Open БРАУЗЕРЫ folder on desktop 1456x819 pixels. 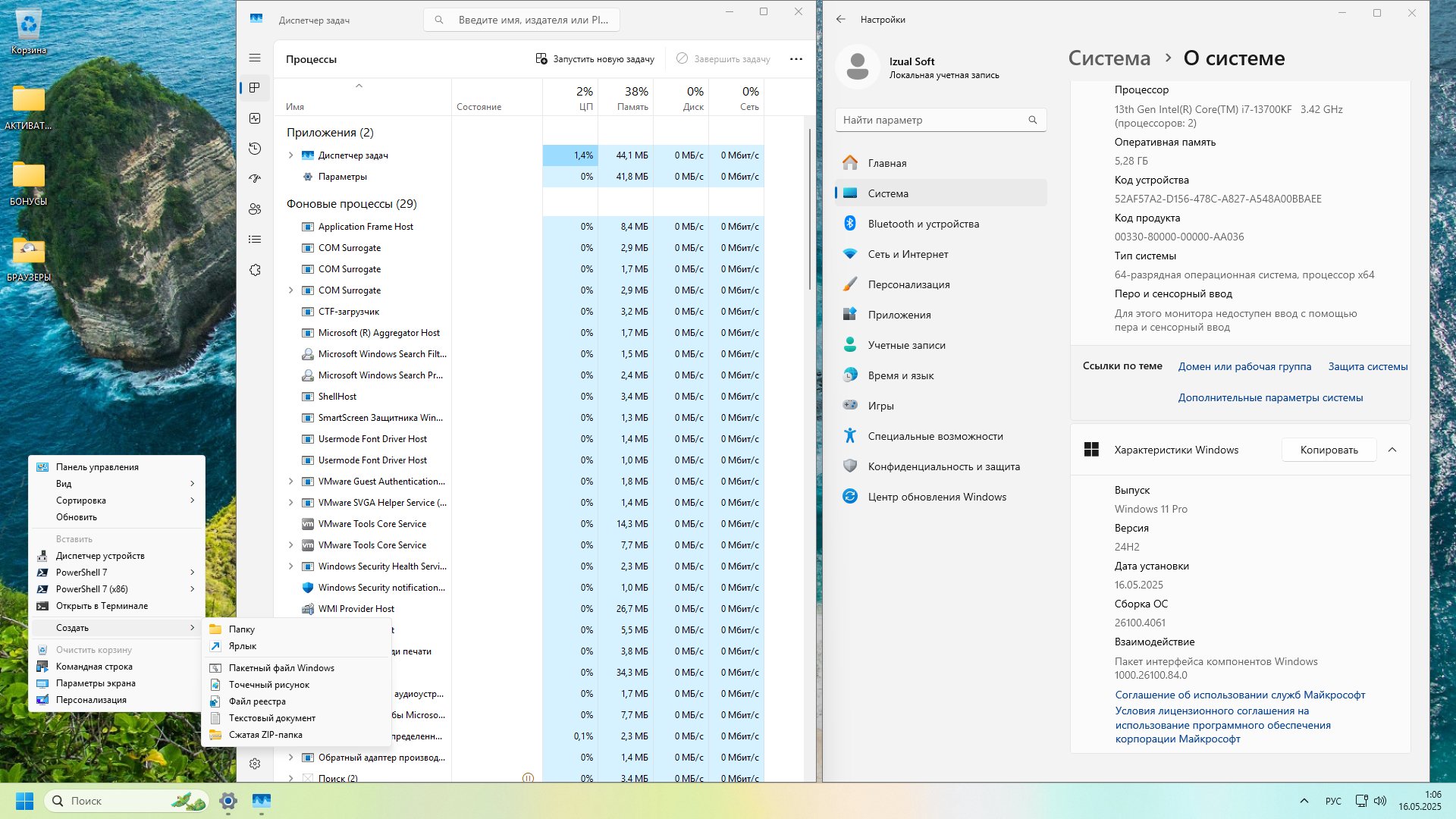point(29,259)
